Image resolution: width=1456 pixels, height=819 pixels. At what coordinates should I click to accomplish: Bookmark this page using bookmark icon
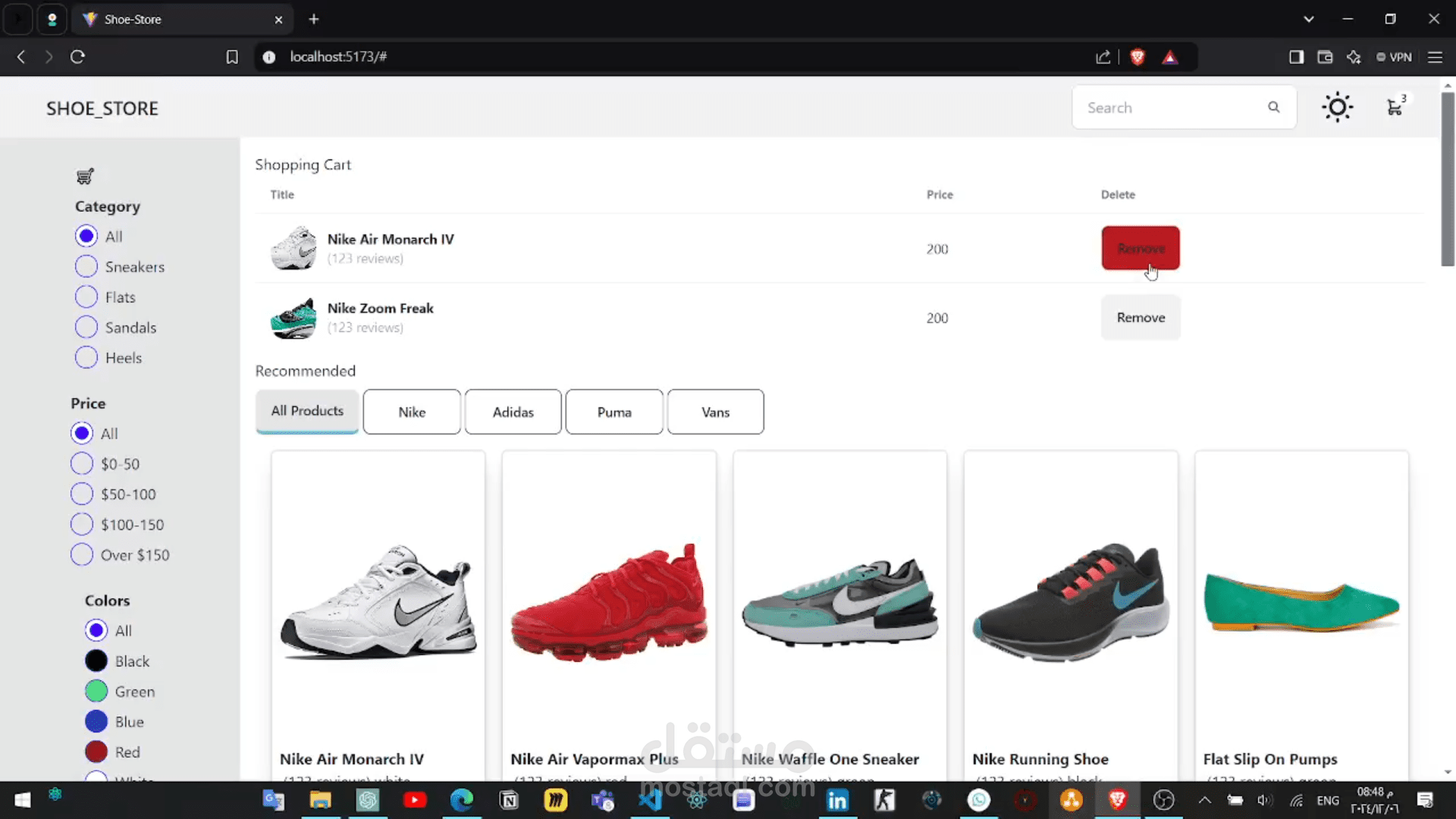(x=232, y=57)
